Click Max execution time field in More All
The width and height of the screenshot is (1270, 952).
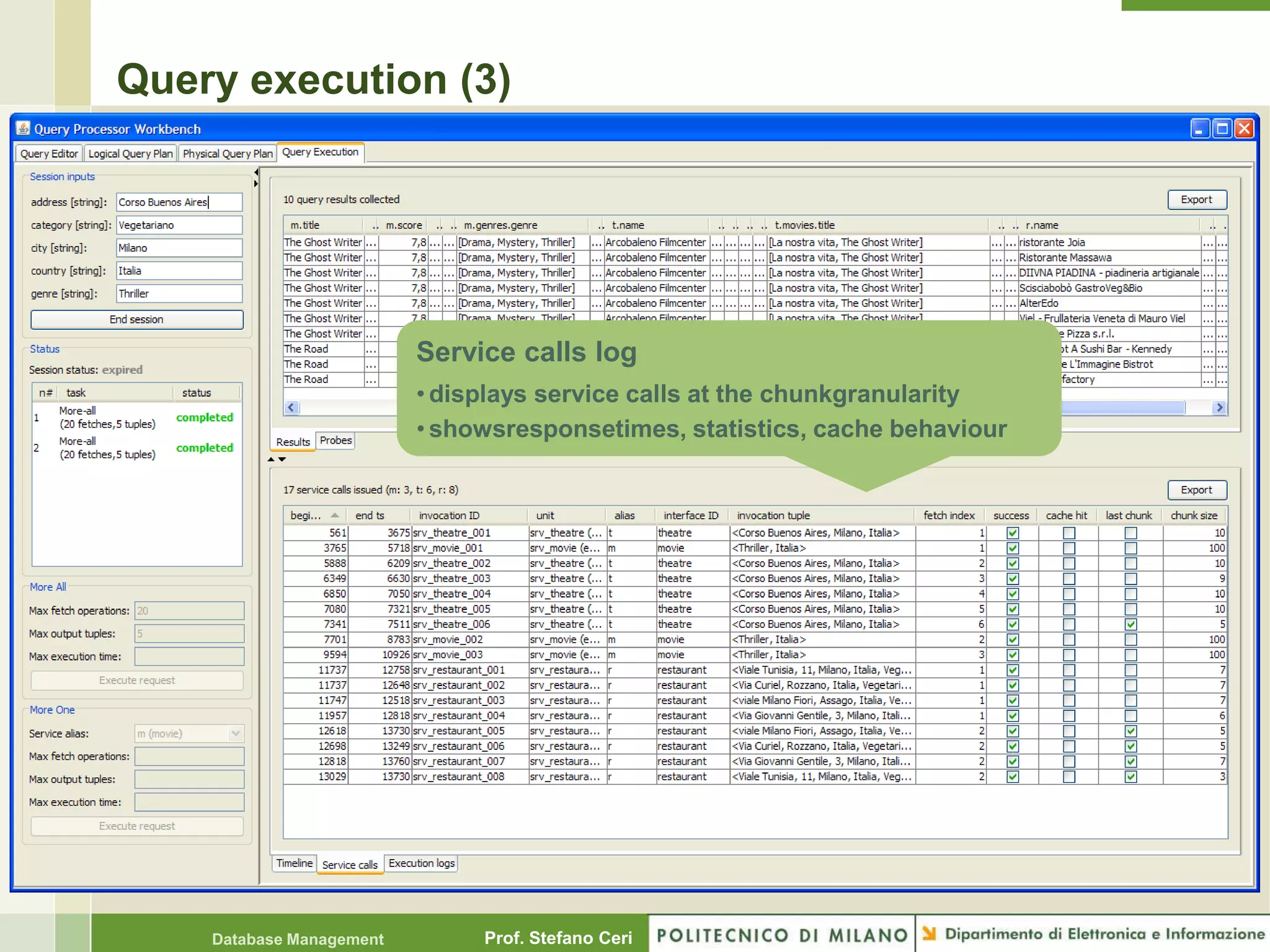189,656
